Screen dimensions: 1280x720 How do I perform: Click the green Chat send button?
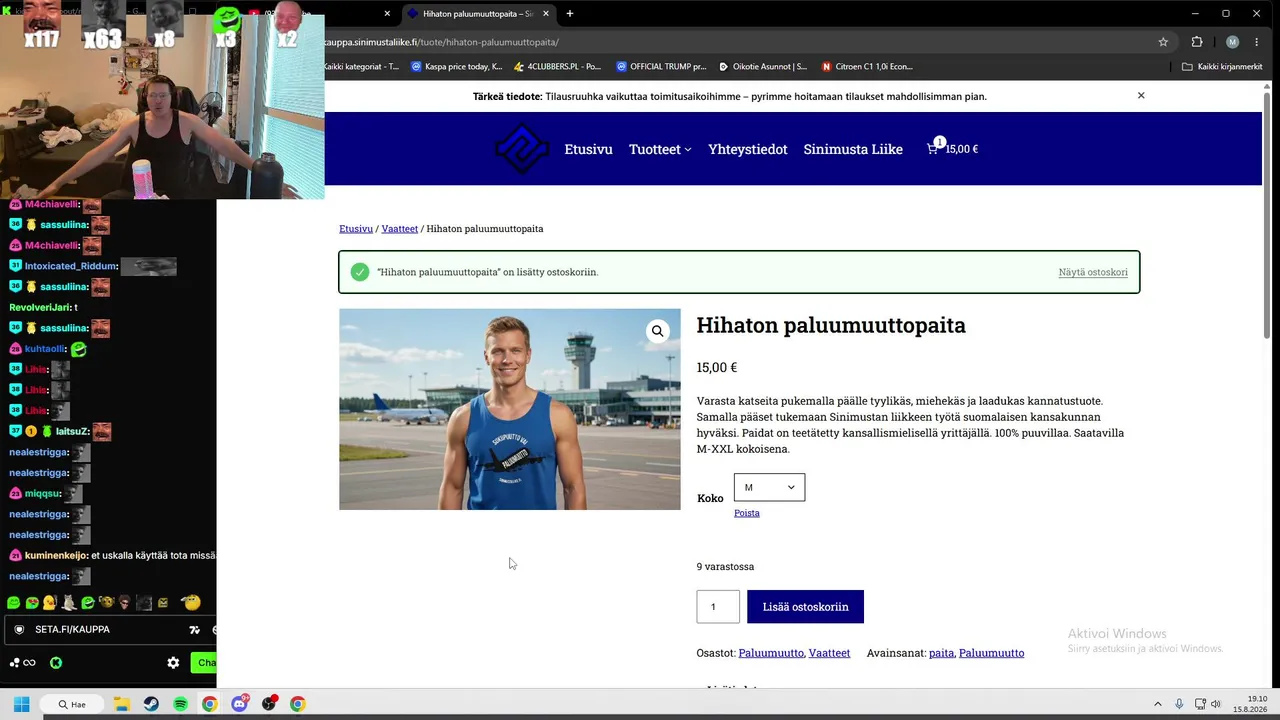[x=204, y=663]
